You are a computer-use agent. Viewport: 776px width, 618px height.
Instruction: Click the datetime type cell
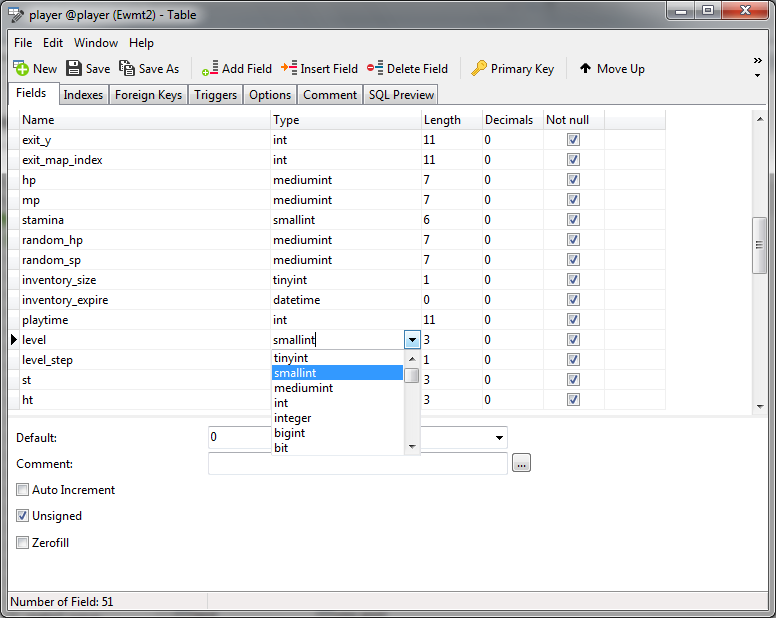tap(346, 300)
